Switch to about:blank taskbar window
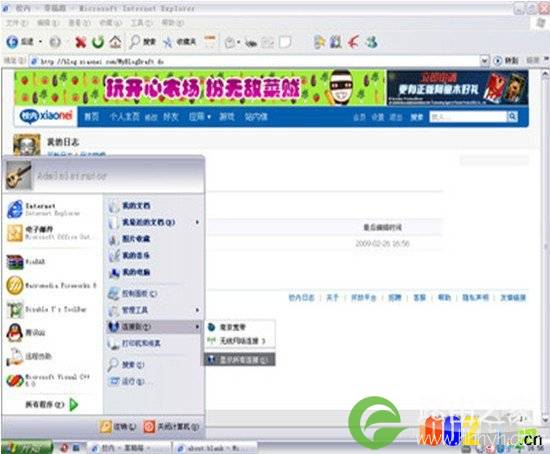Screen dimensions: 550x454 pyautogui.click(x=214, y=448)
